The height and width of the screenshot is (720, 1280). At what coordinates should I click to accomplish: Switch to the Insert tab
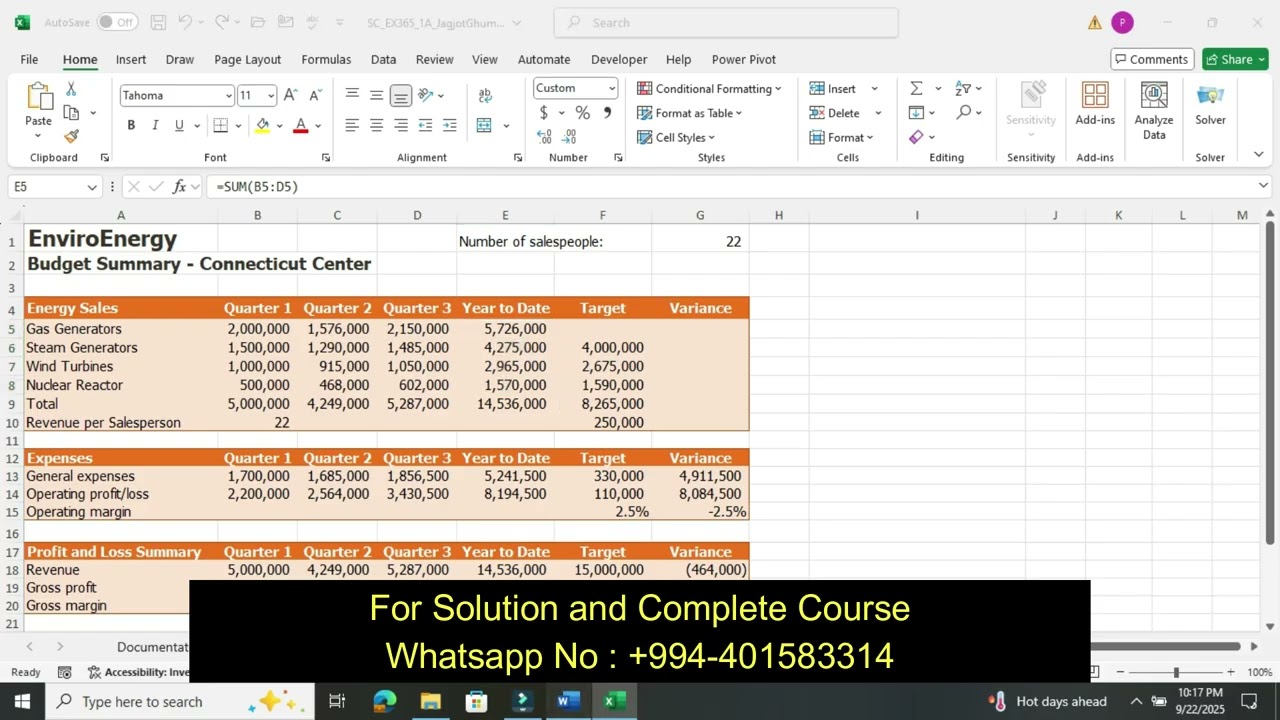(x=131, y=59)
